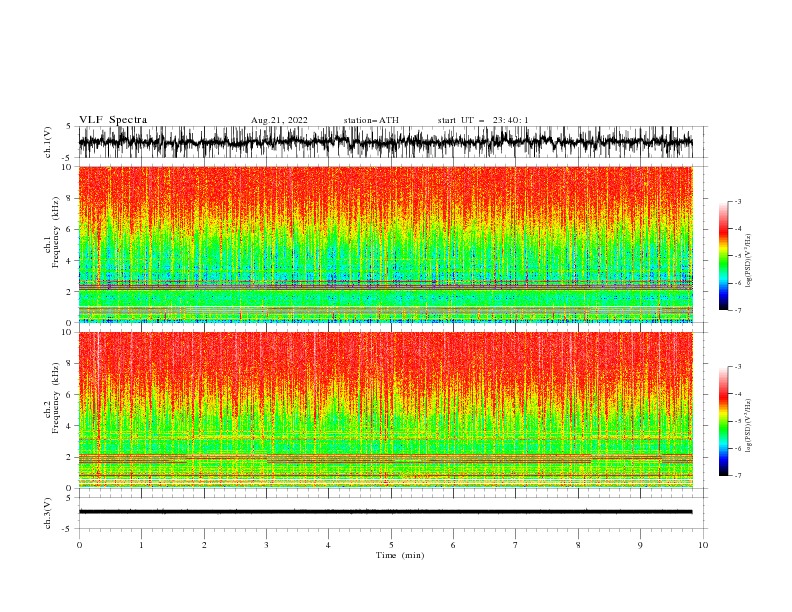Click the "8" kHz tick on the ch.1 frequency axis
The image size is (792, 612).
pos(71,198)
